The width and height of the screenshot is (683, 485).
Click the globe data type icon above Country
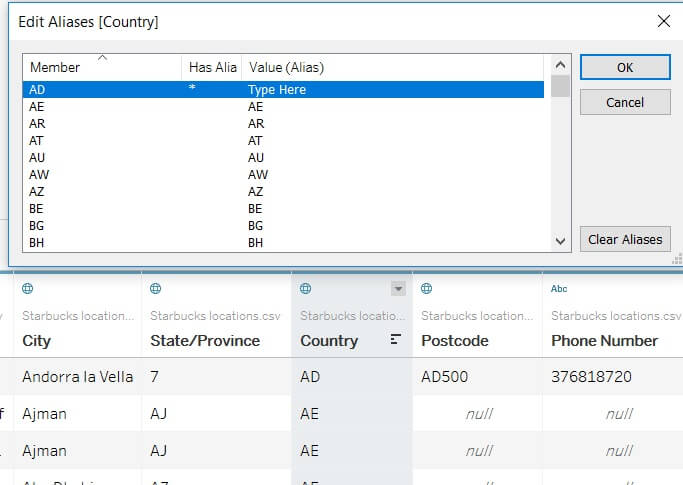[306, 288]
